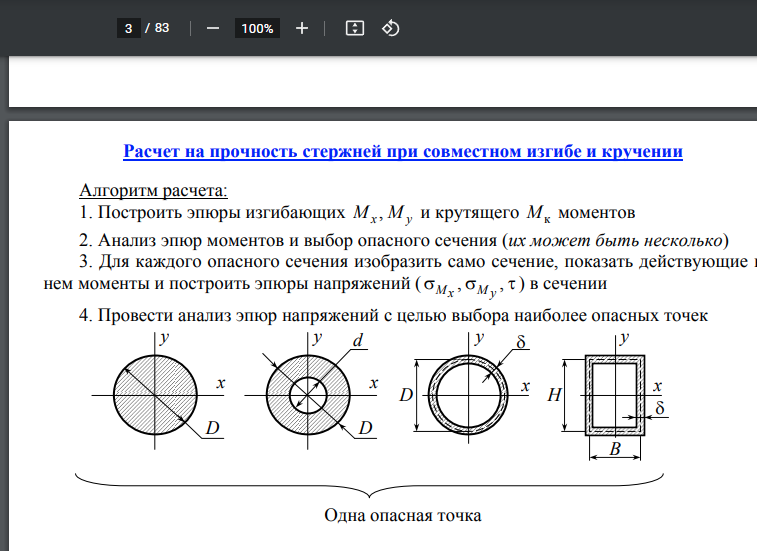Open the underlined blue heading link
The width and height of the screenshot is (757, 551).
pyautogui.click(x=402, y=152)
